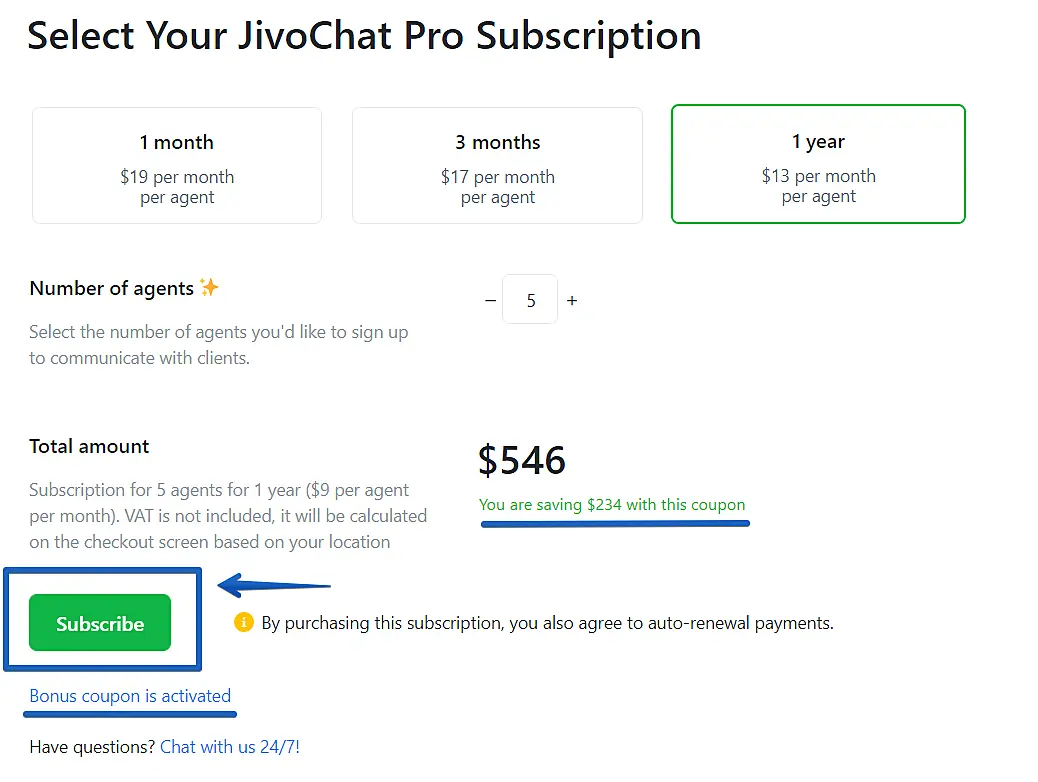Increase agents with the plus button
Image resolution: width=1038 pixels, height=782 pixels.
(x=572, y=301)
